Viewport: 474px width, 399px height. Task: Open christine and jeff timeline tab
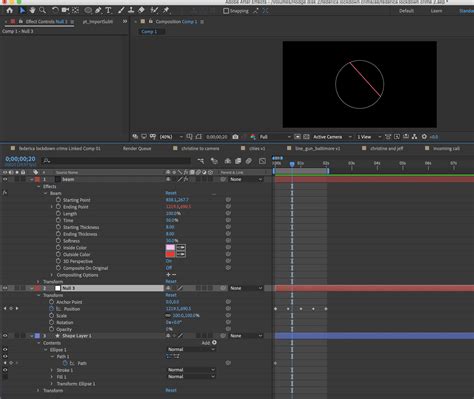(387, 148)
